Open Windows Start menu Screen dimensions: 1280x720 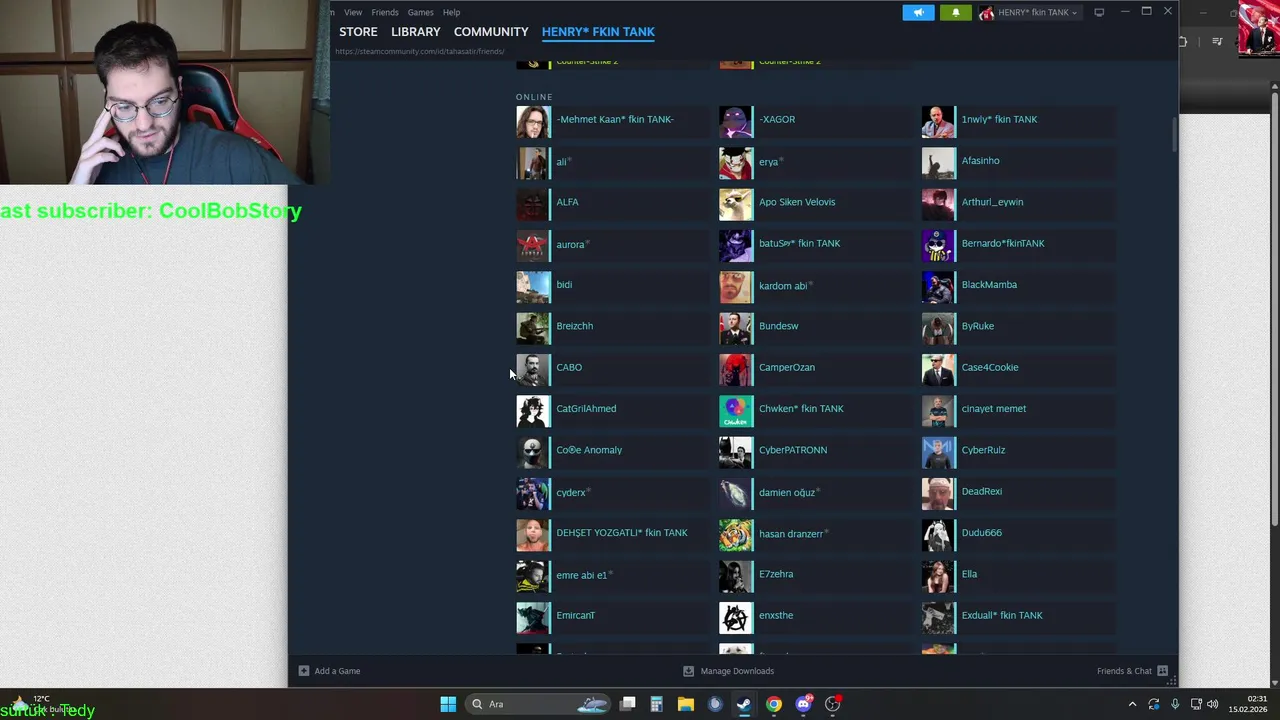pyautogui.click(x=448, y=704)
